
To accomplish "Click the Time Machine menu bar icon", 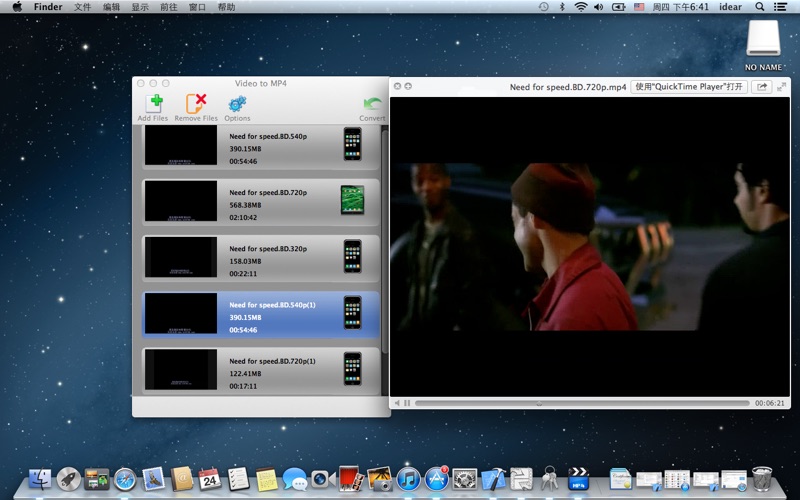I will 543,7.
